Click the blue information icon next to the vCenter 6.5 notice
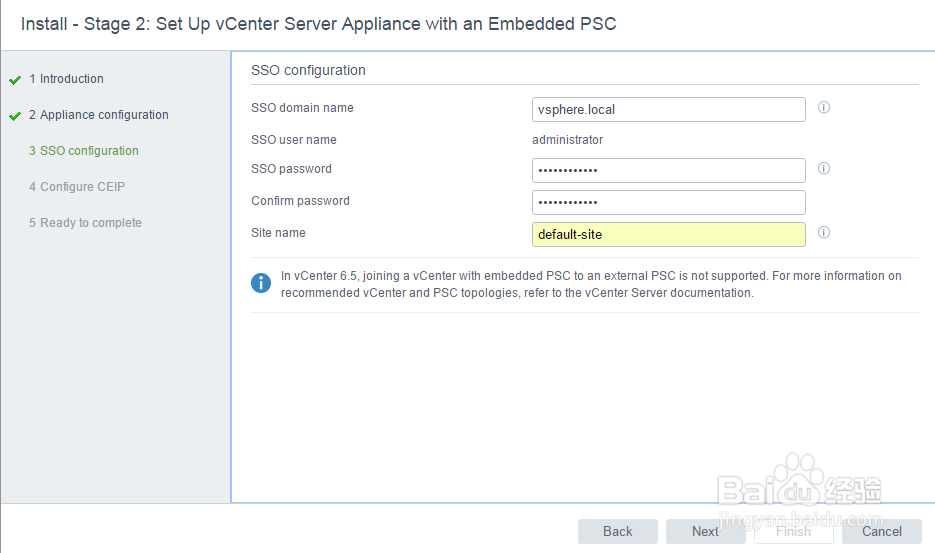Image resolution: width=935 pixels, height=553 pixels. tap(261, 283)
